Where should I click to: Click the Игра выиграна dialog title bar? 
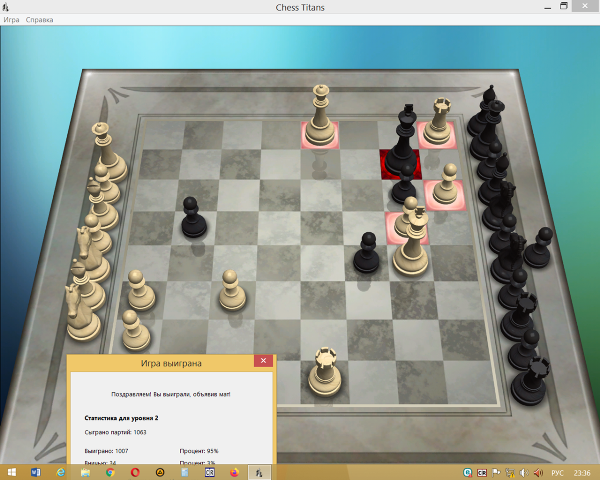pos(160,361)
